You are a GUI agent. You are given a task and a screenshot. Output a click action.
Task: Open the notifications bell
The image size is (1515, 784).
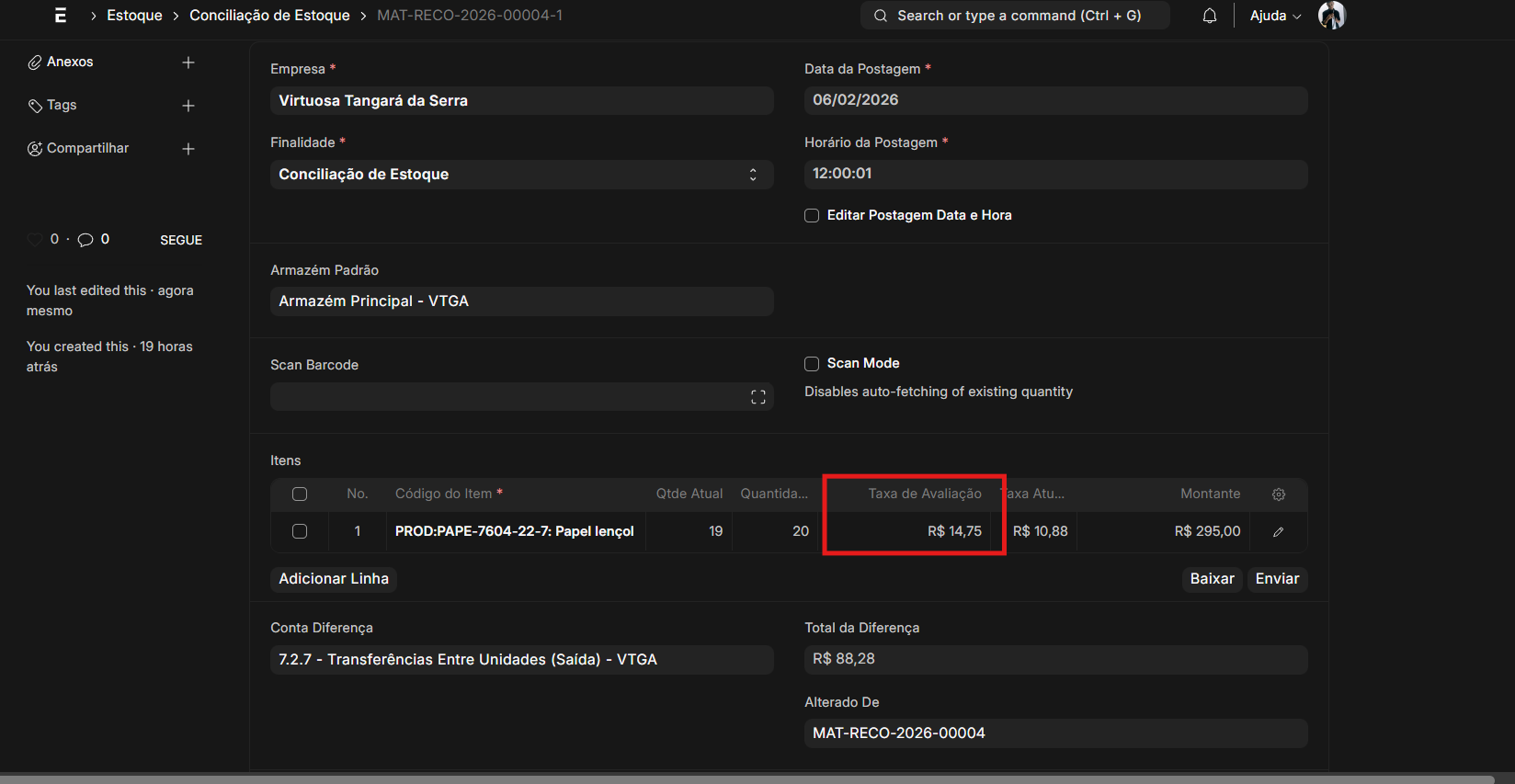[1210, 16]
